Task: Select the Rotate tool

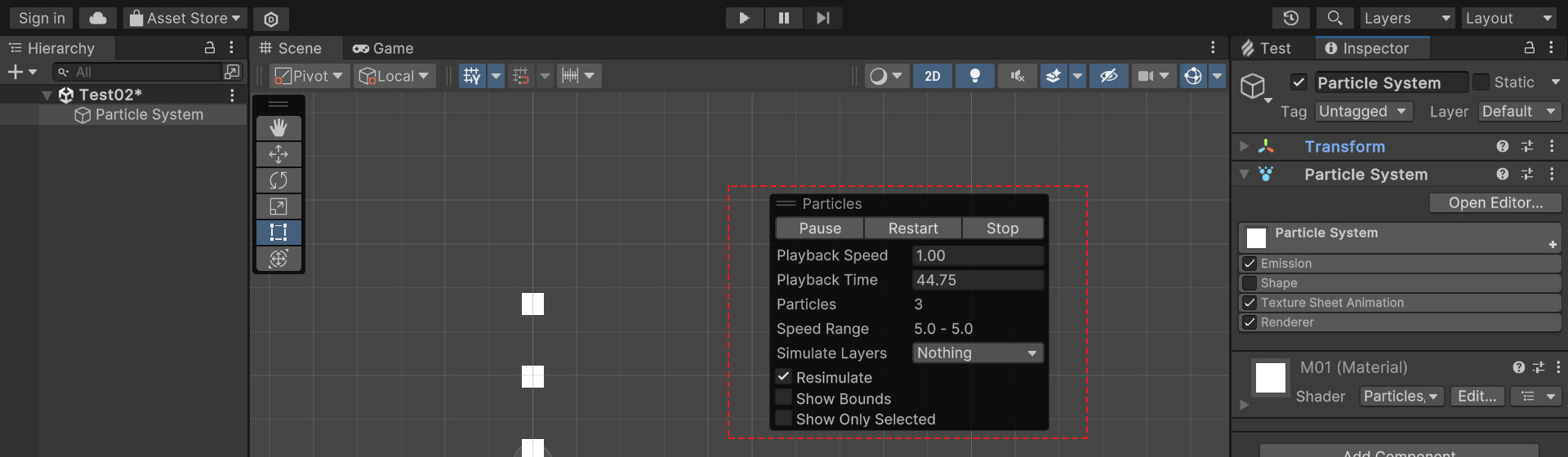Action: coord(278,180)
